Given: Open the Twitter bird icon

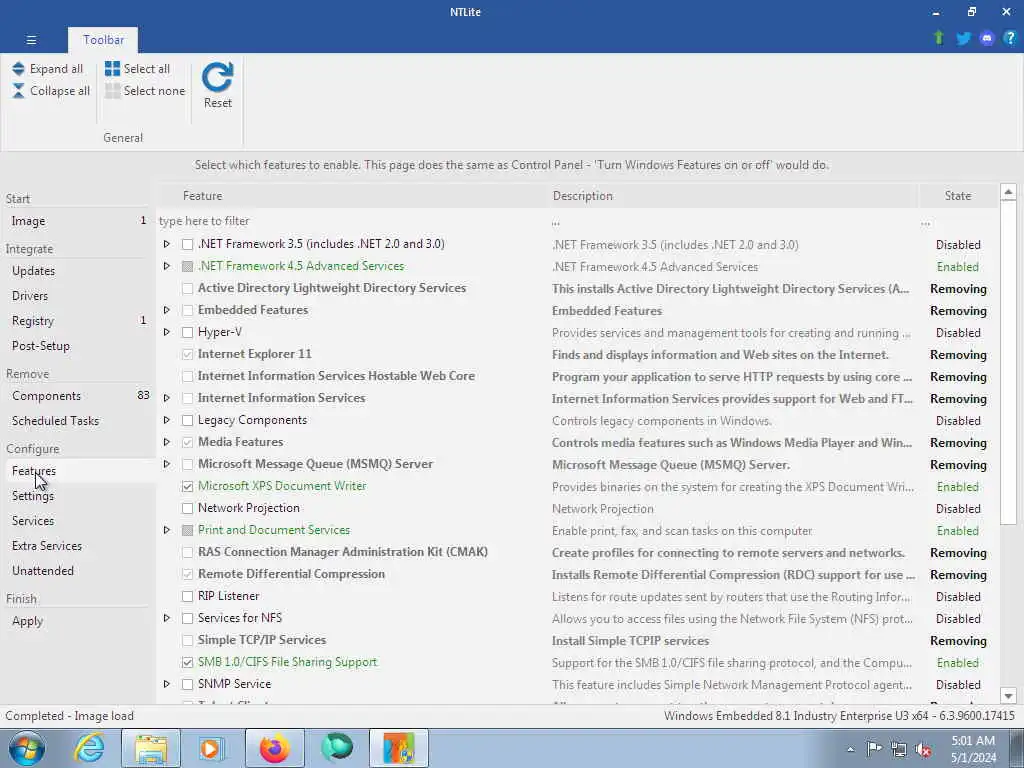Looking at the screenshot, I should [x=963, y=39].
